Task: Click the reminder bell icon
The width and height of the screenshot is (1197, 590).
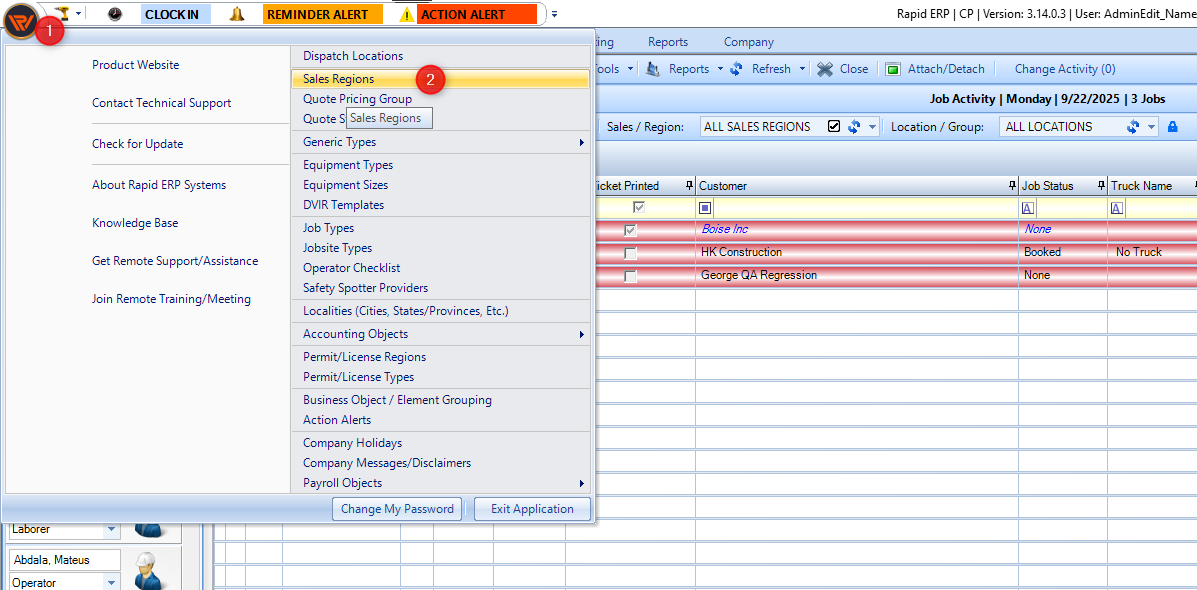Action: click(237, 14)
